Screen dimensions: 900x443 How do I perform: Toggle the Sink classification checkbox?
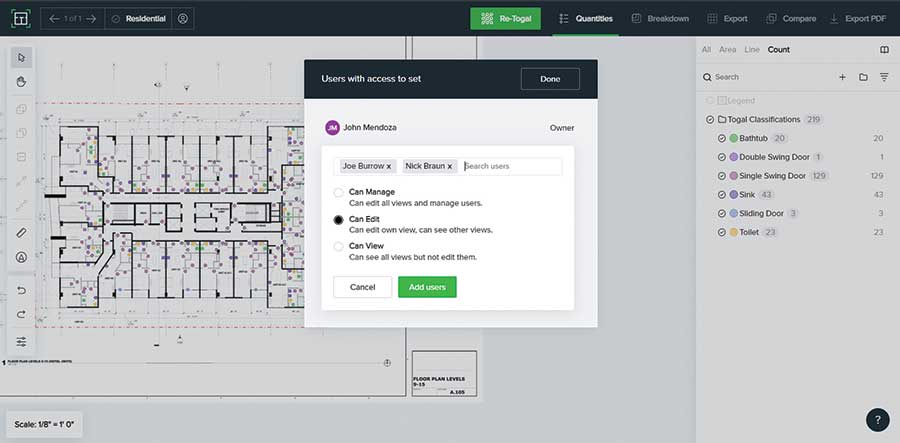pyautogui.click(x=721, y=194)
